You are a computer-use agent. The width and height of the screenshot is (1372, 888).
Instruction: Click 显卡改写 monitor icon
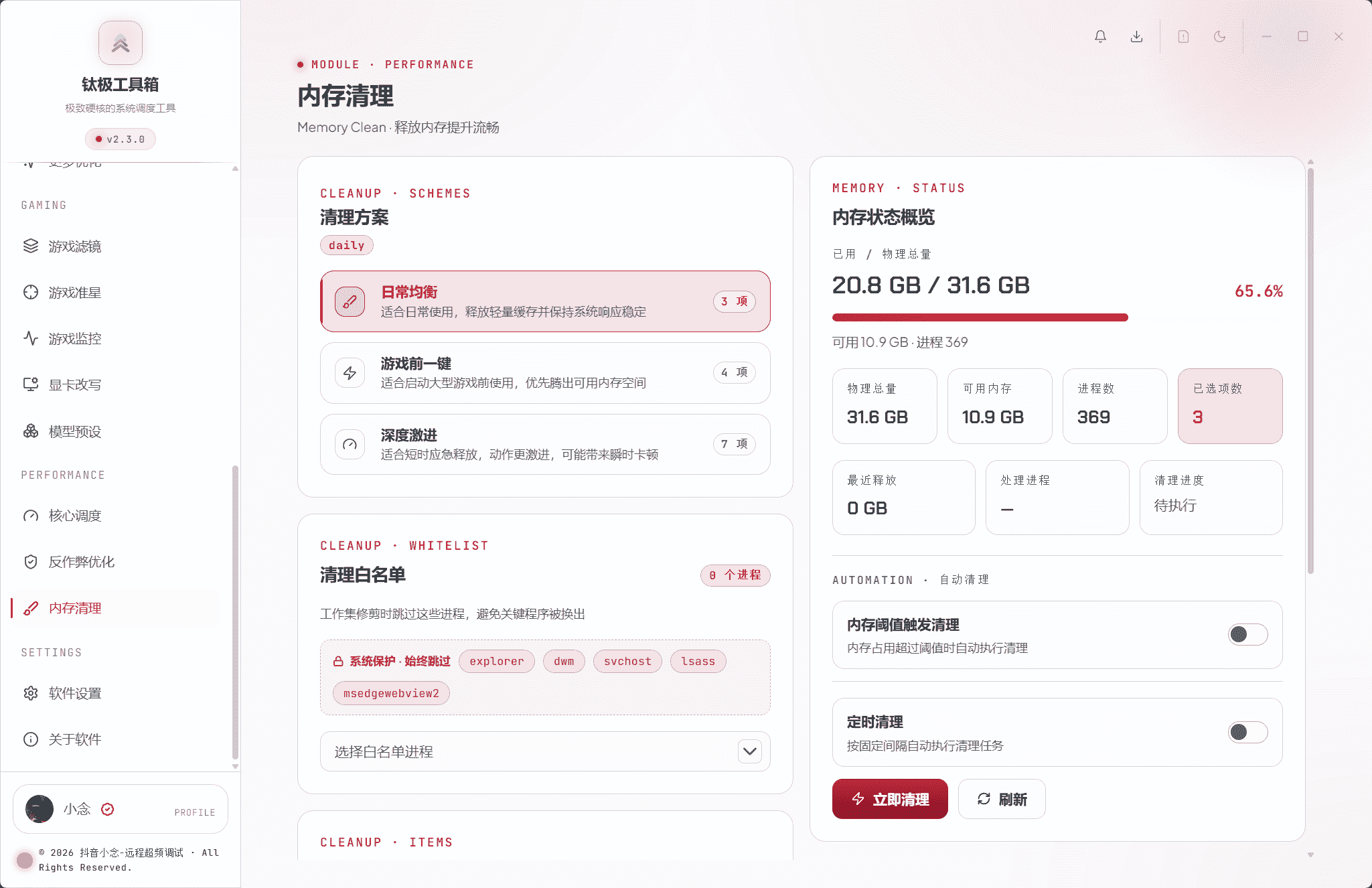tap(31, 384)
